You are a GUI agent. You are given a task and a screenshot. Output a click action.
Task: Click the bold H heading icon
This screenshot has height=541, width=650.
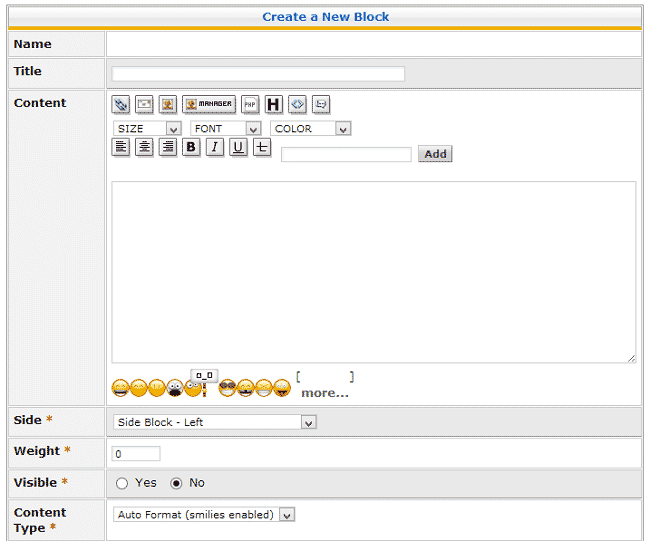click(x=274, y=104)
